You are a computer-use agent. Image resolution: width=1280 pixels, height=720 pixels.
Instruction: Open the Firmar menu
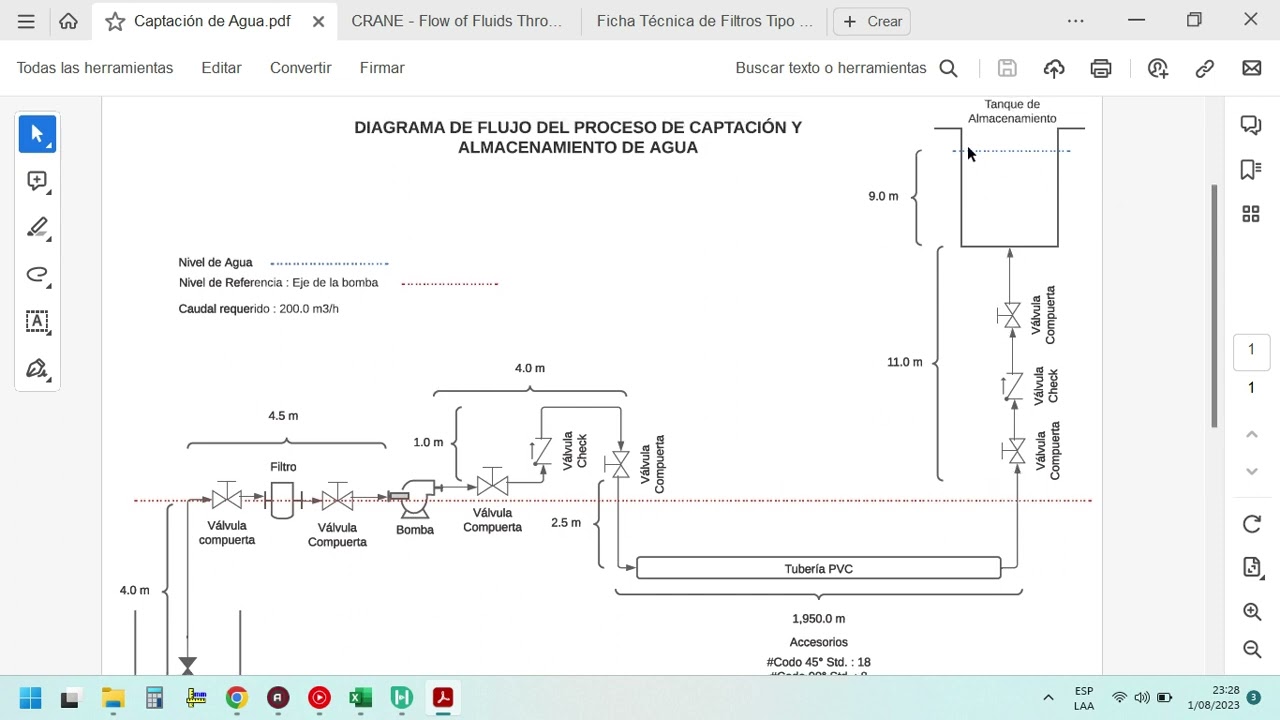click(382, 68)
